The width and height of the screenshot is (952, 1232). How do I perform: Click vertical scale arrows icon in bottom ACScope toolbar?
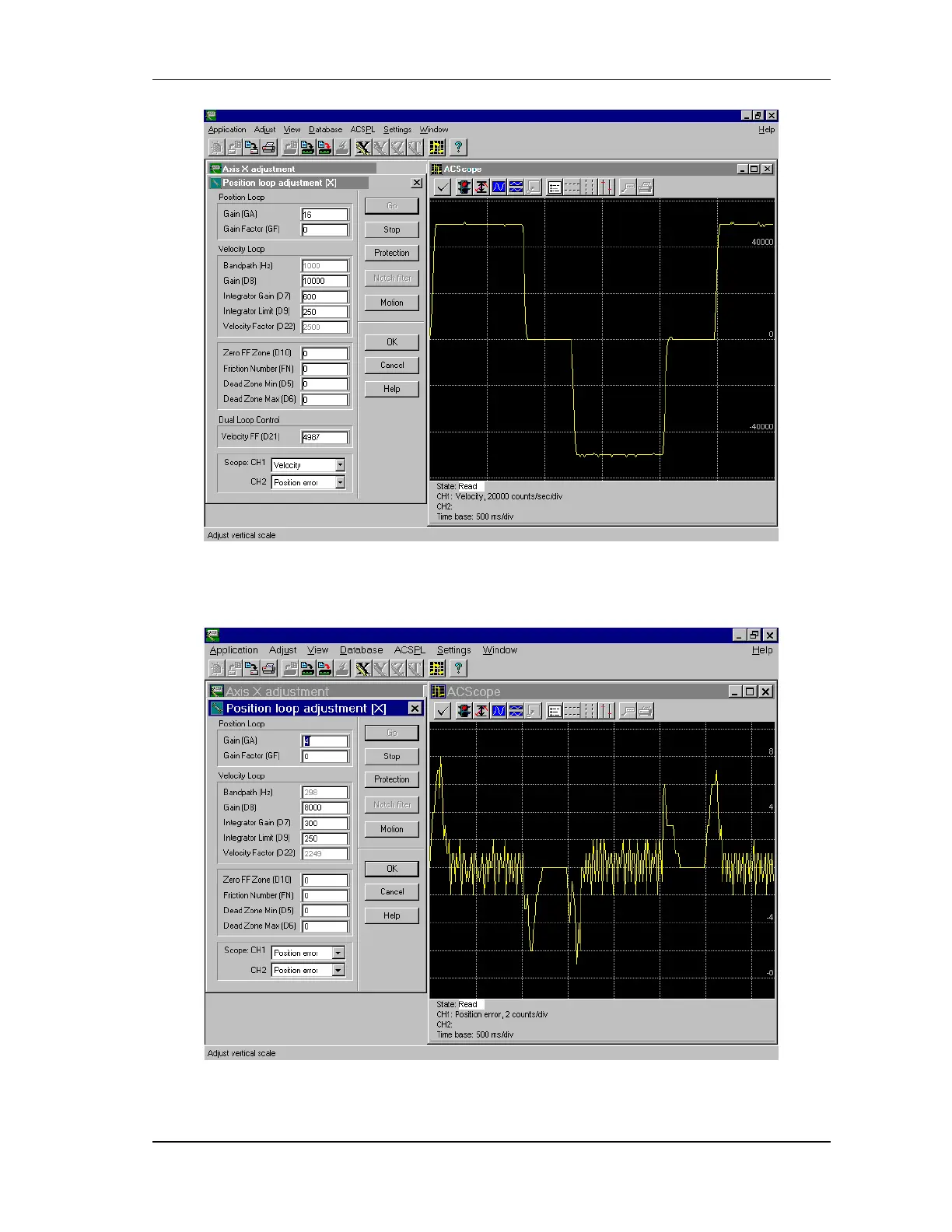tap(481, 710)
